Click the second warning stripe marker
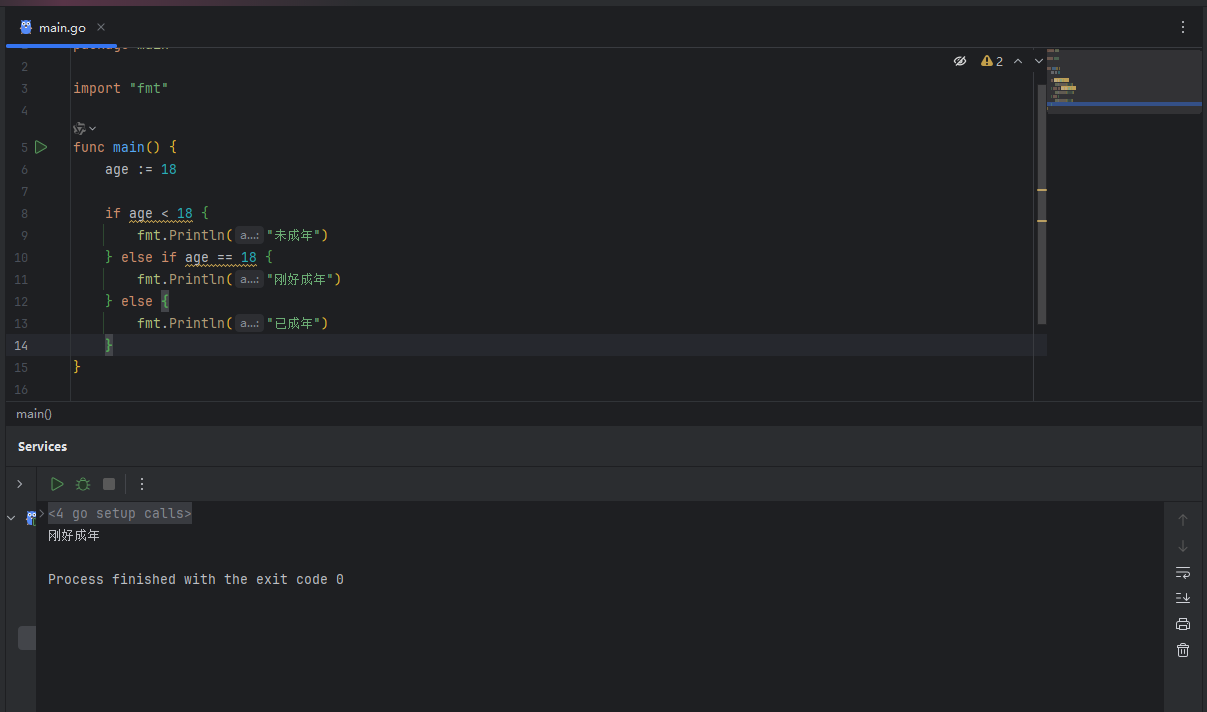1207x712 pixels. (x=1042, y=221)
